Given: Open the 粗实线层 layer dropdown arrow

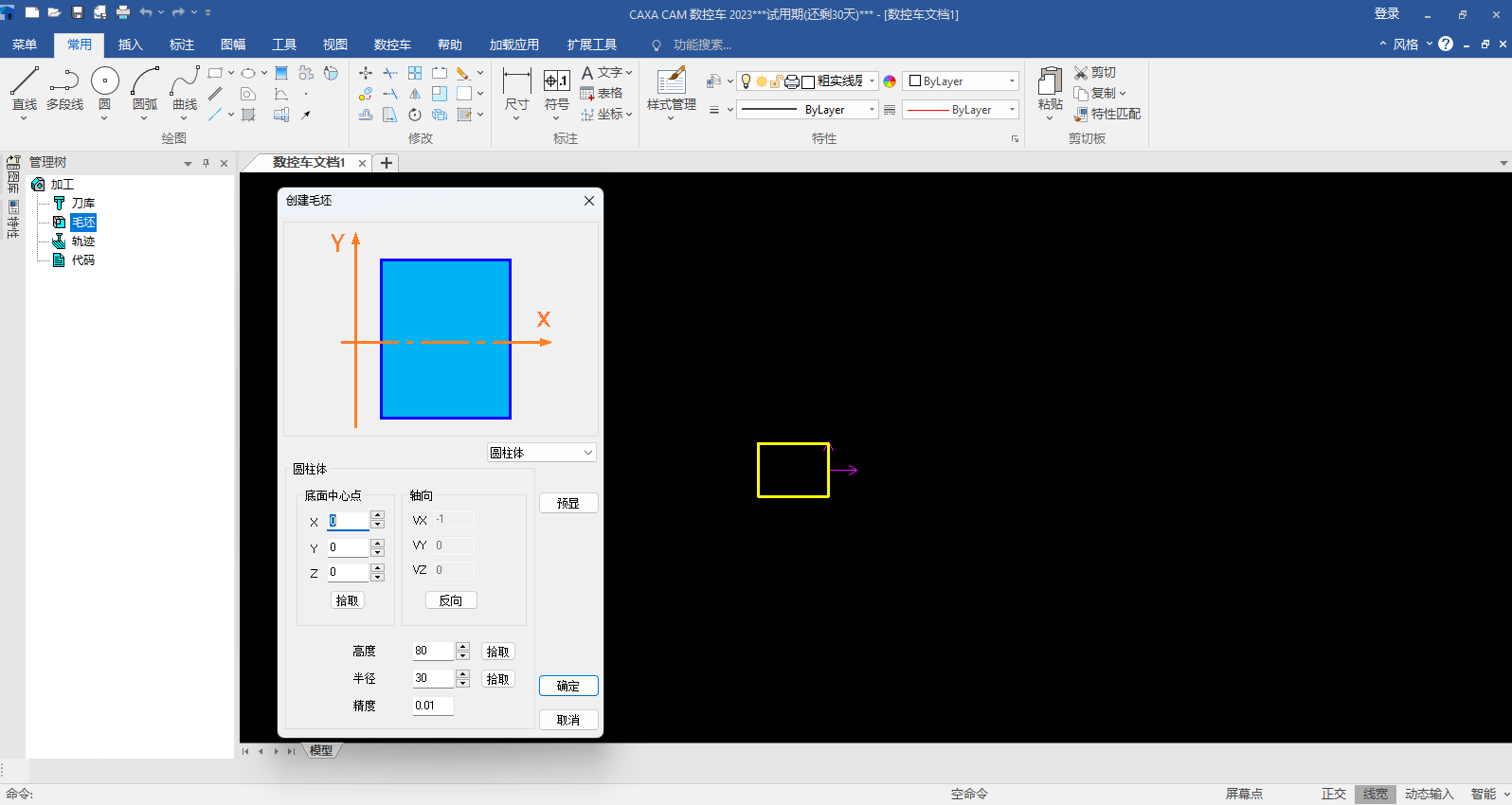Looking at the screenshot, I should click(872, 81).
